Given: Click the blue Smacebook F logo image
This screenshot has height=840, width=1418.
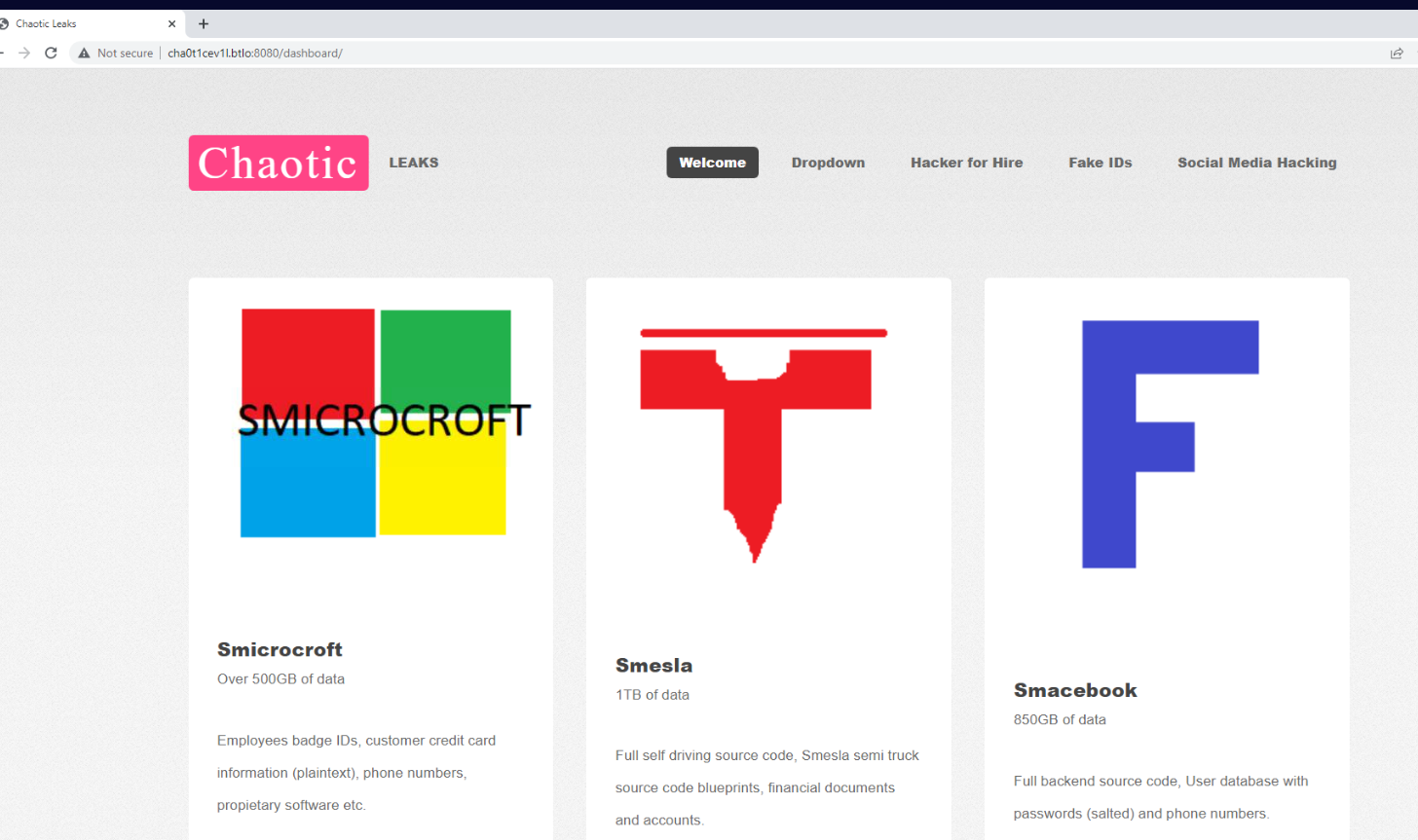Looking at the screenshot, I should tap(1170, 444).
